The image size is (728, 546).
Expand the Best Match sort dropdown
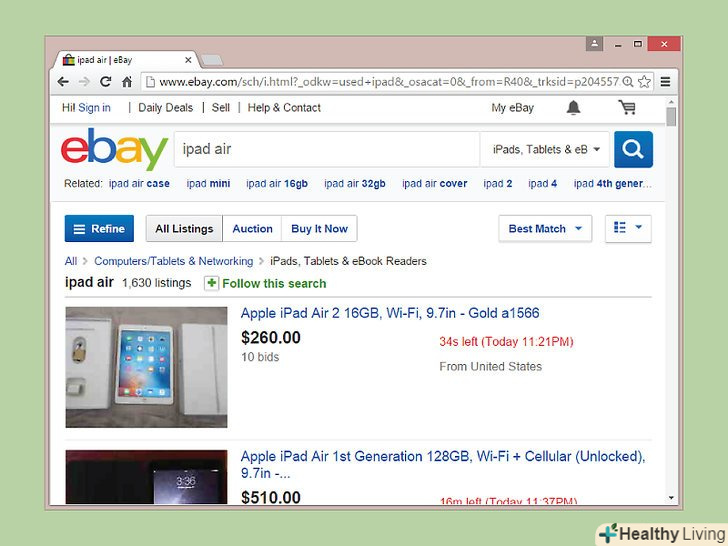(545, 228)
